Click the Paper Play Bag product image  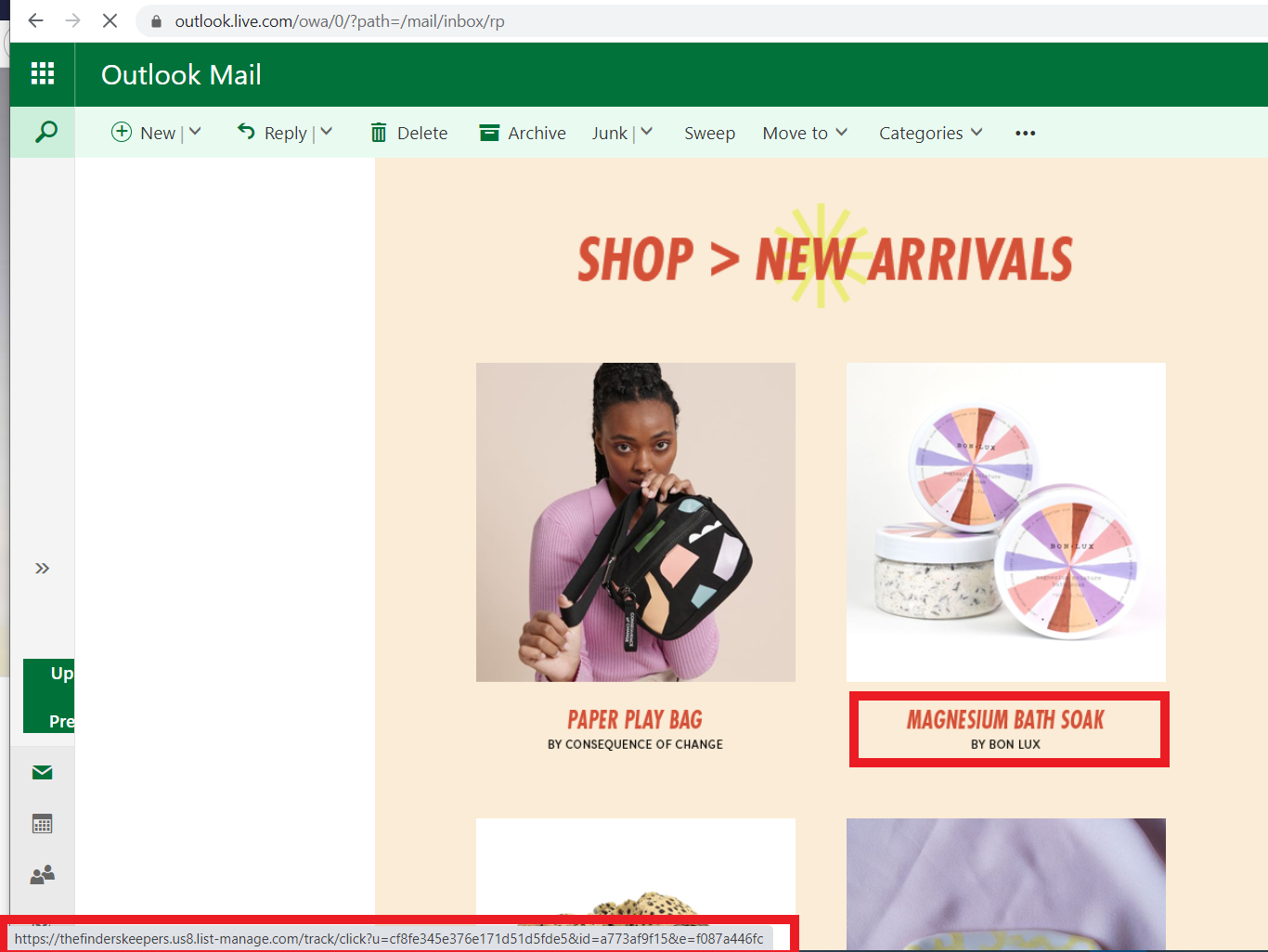point(636,522)
